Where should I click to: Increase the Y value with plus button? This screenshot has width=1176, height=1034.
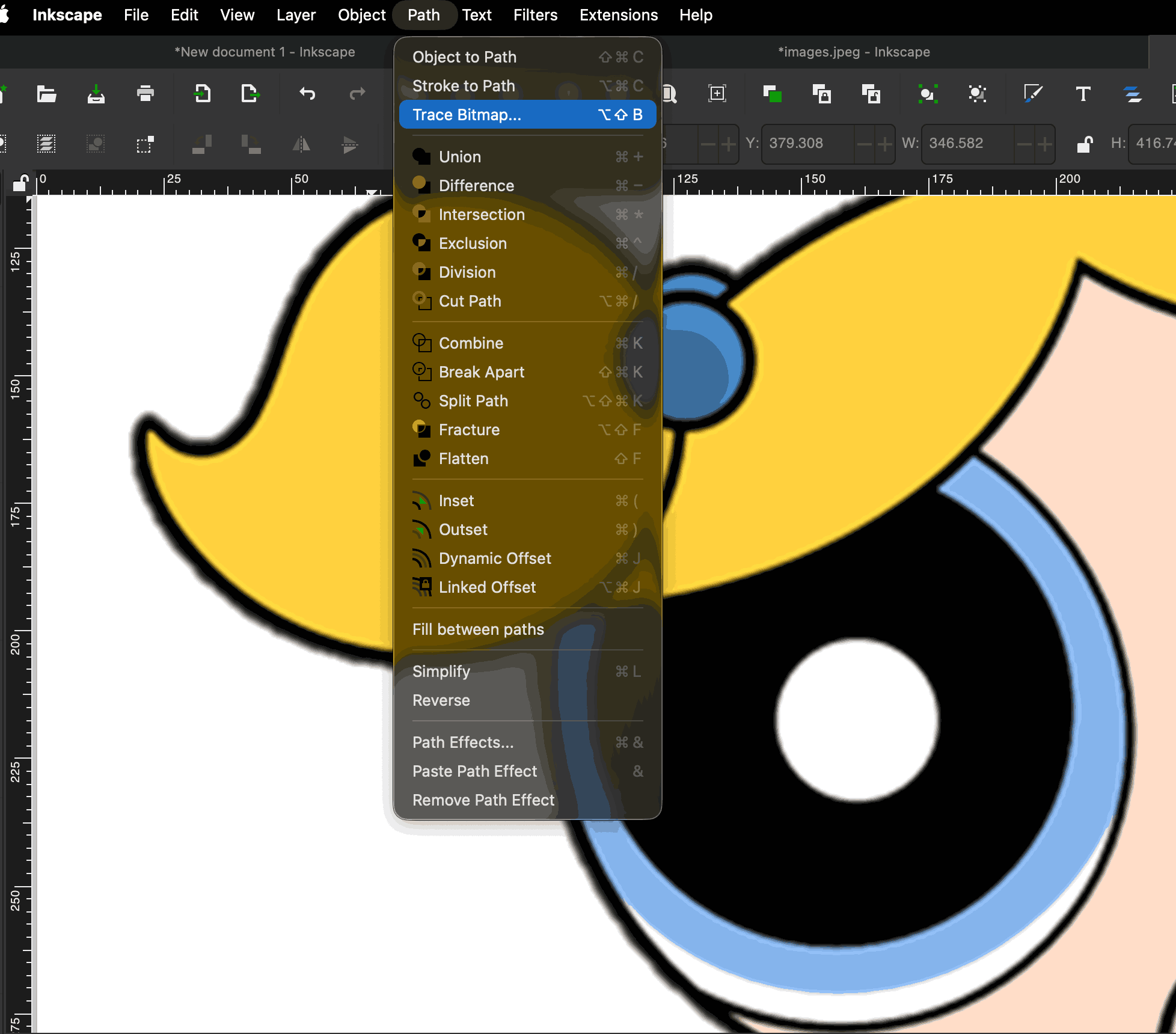[884, 144]
